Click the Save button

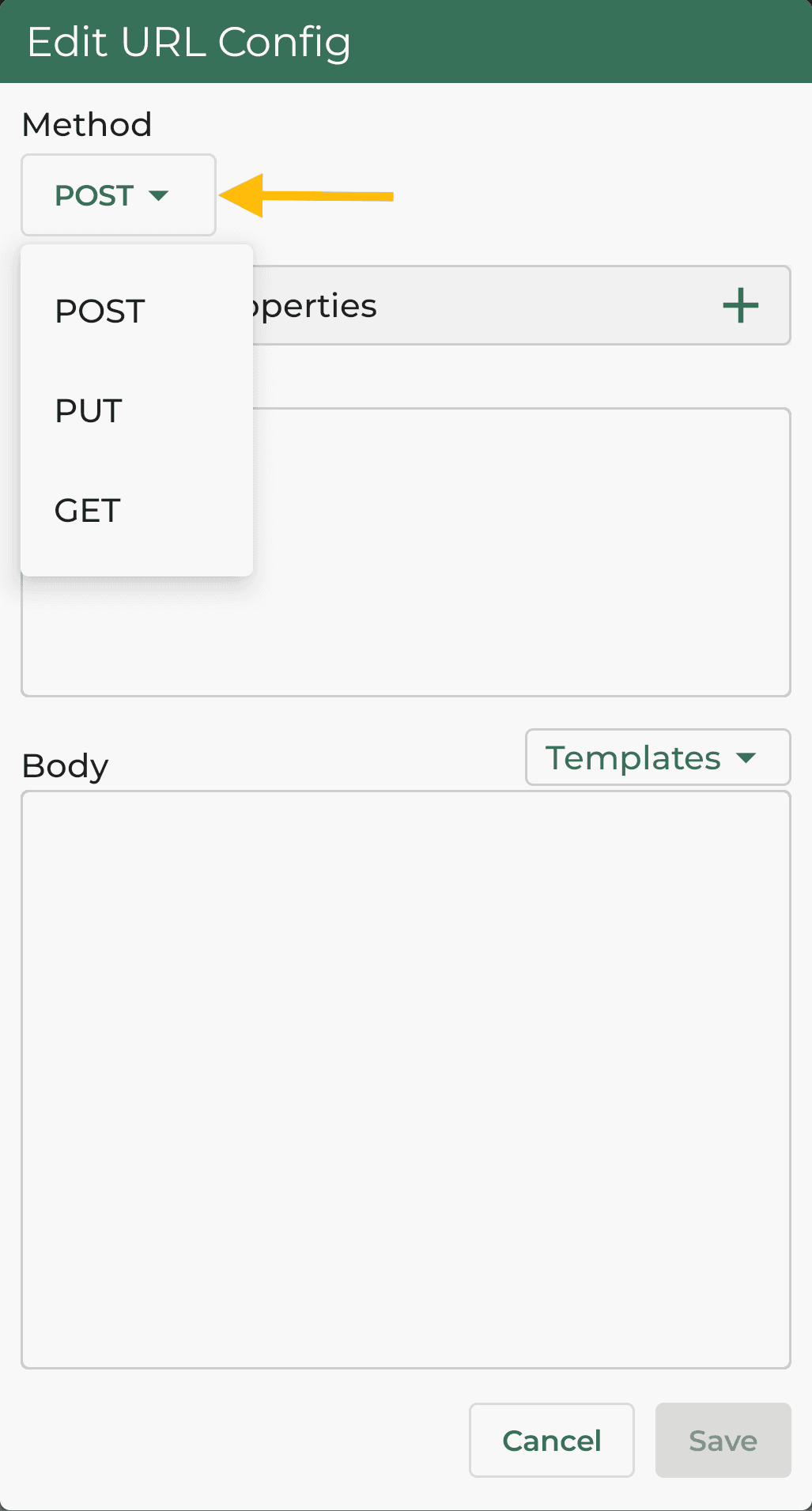pyautogui.click(x=723, y=1441)
